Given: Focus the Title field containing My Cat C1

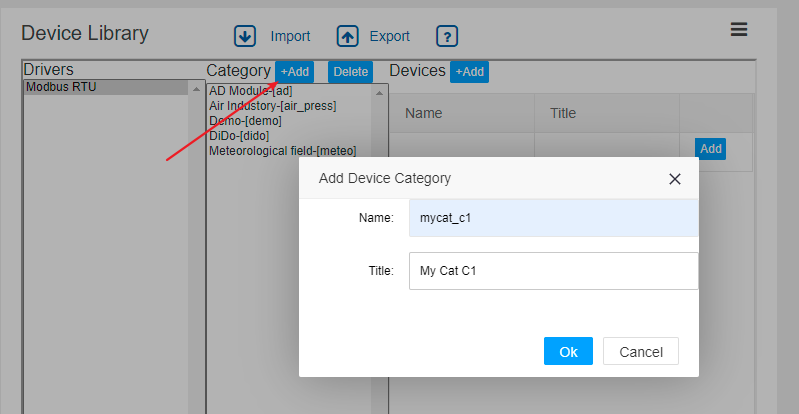Looking at the screenshot, I should click(x=553, y=271).
